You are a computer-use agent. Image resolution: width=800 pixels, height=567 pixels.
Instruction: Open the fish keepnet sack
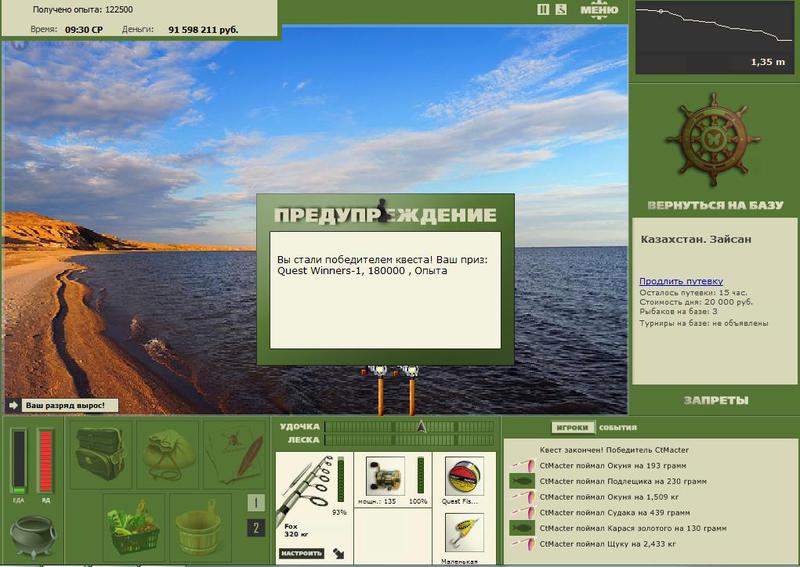click(x=168, y=453)
